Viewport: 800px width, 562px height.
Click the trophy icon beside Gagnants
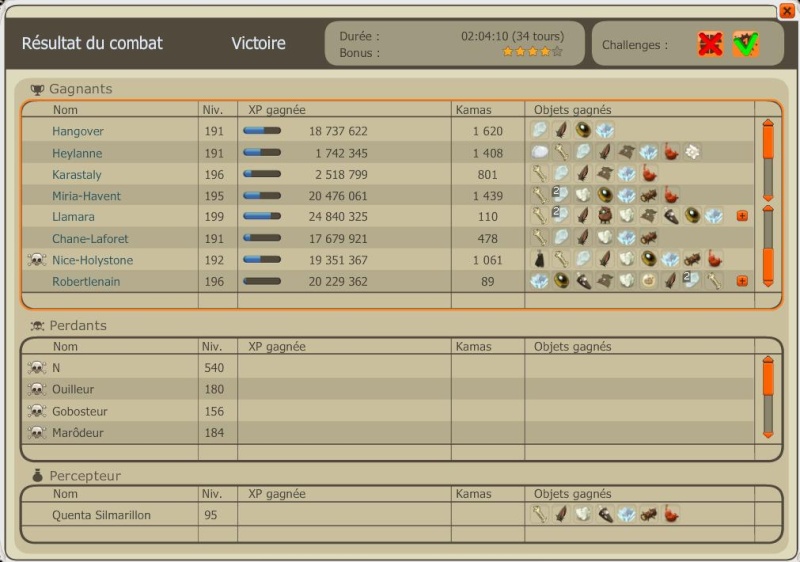pos(37,90)
